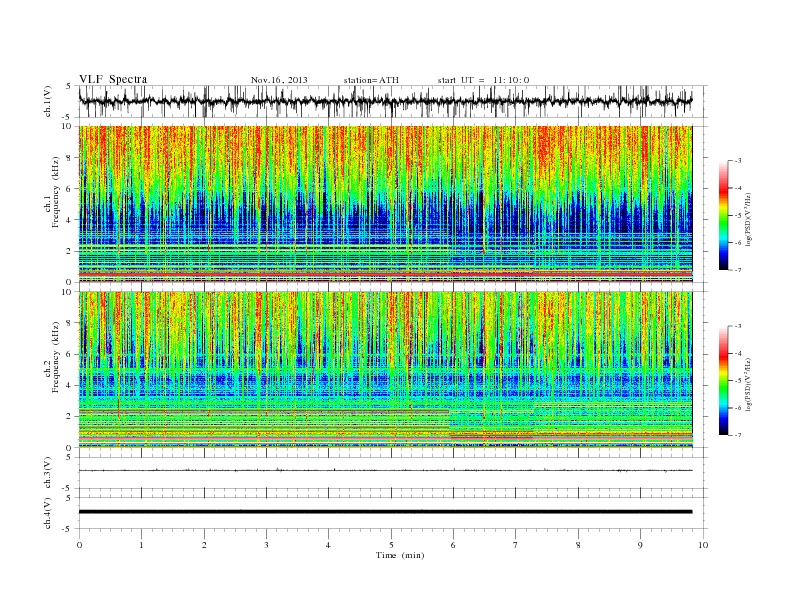Click time axis tick label "3"
Viewport: 792px width, 612px height.
(266, 545)
